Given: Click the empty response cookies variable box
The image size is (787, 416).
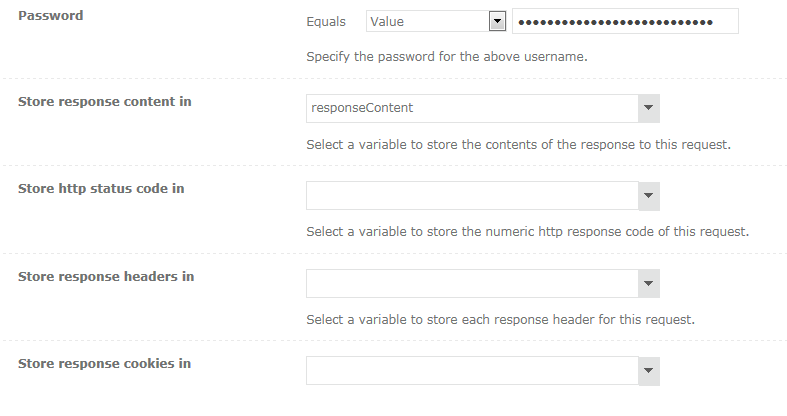Looking at the screenshot, I should [471, 371].
